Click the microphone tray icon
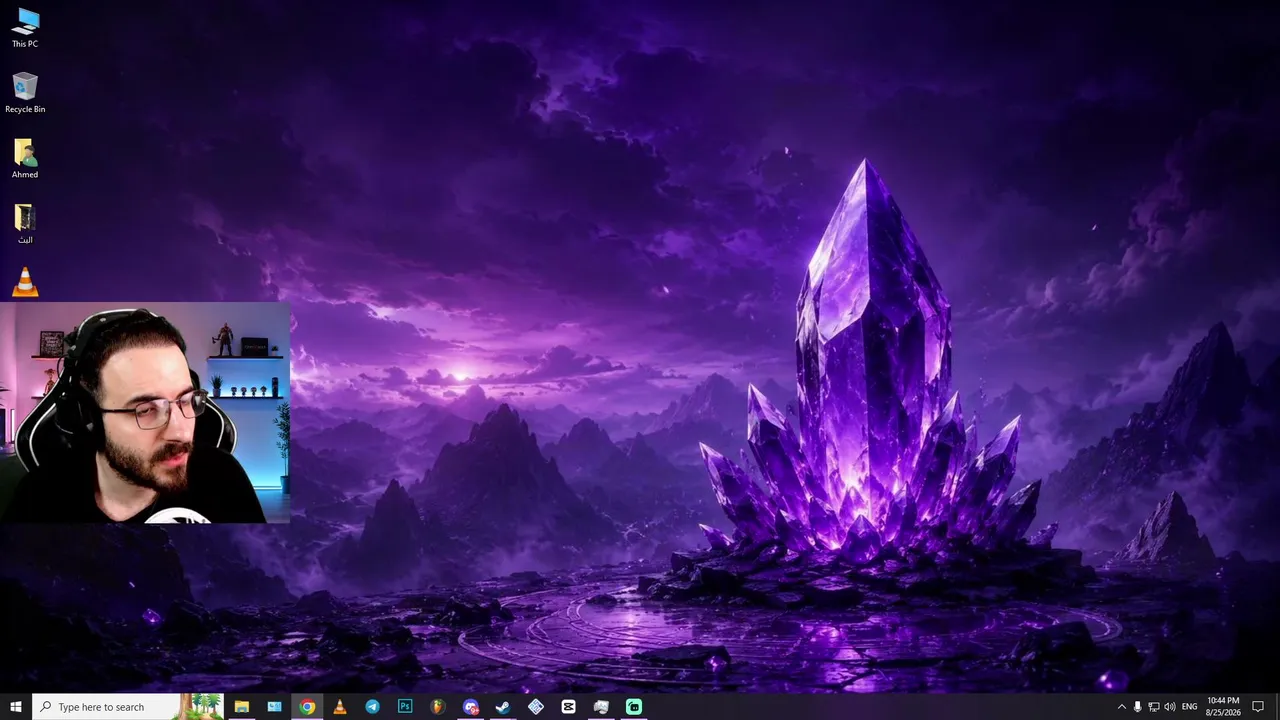The image size is (1280, 720). click(1137, 707)
